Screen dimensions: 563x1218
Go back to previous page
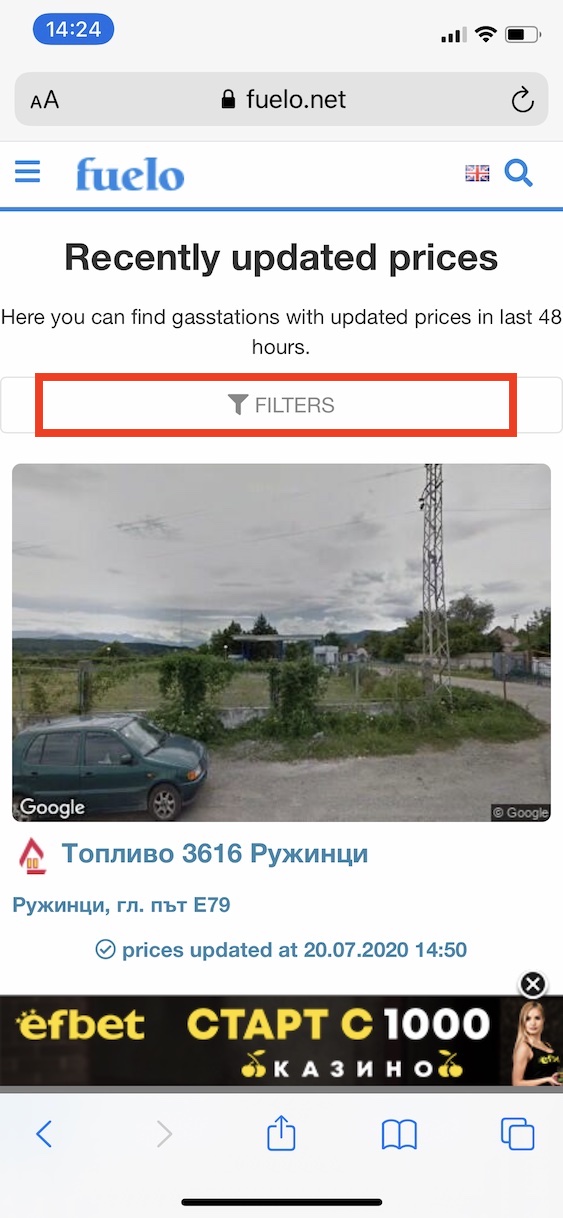44,1133
